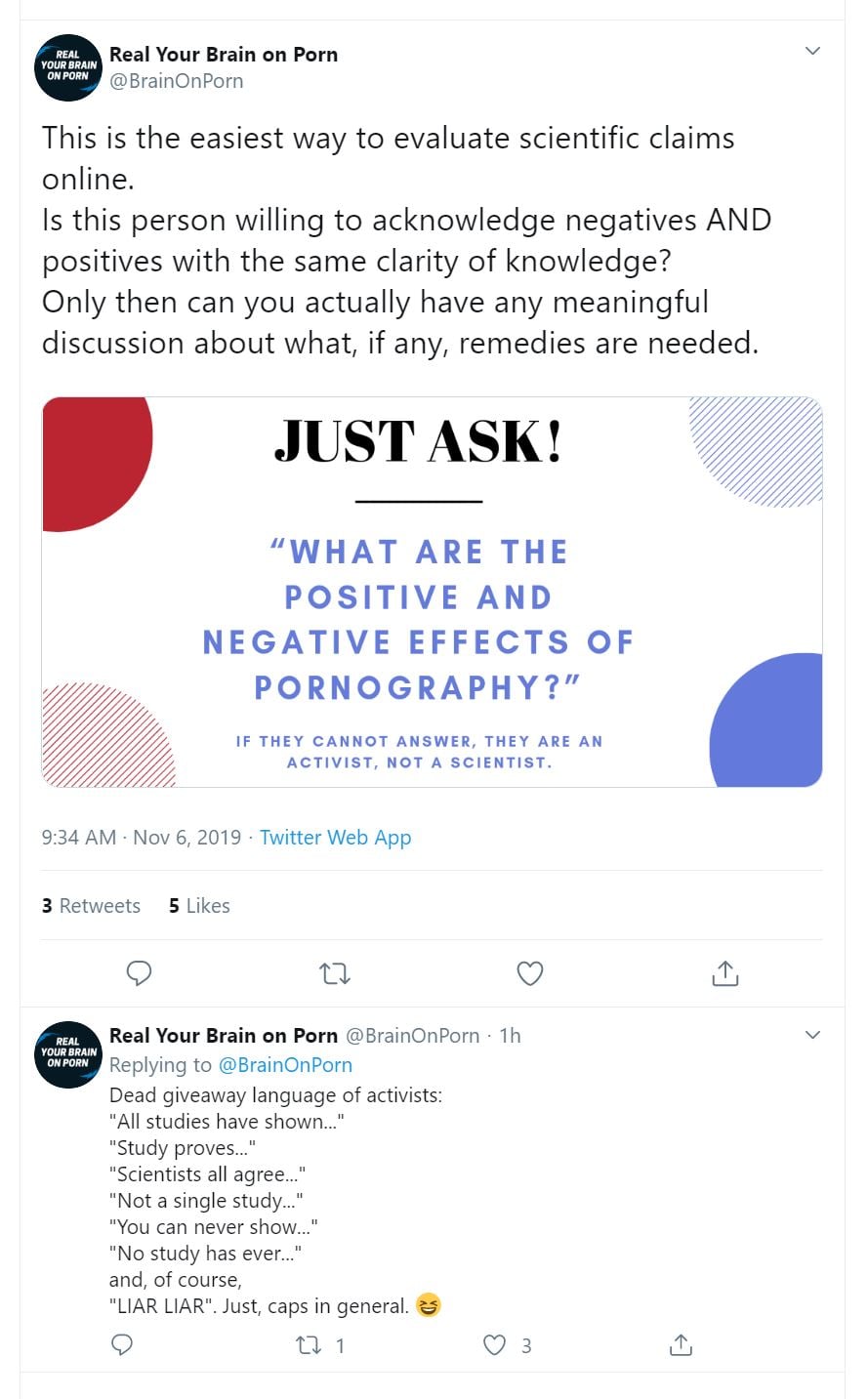
Task: Share the main tweet
Action: click(724, 973)
